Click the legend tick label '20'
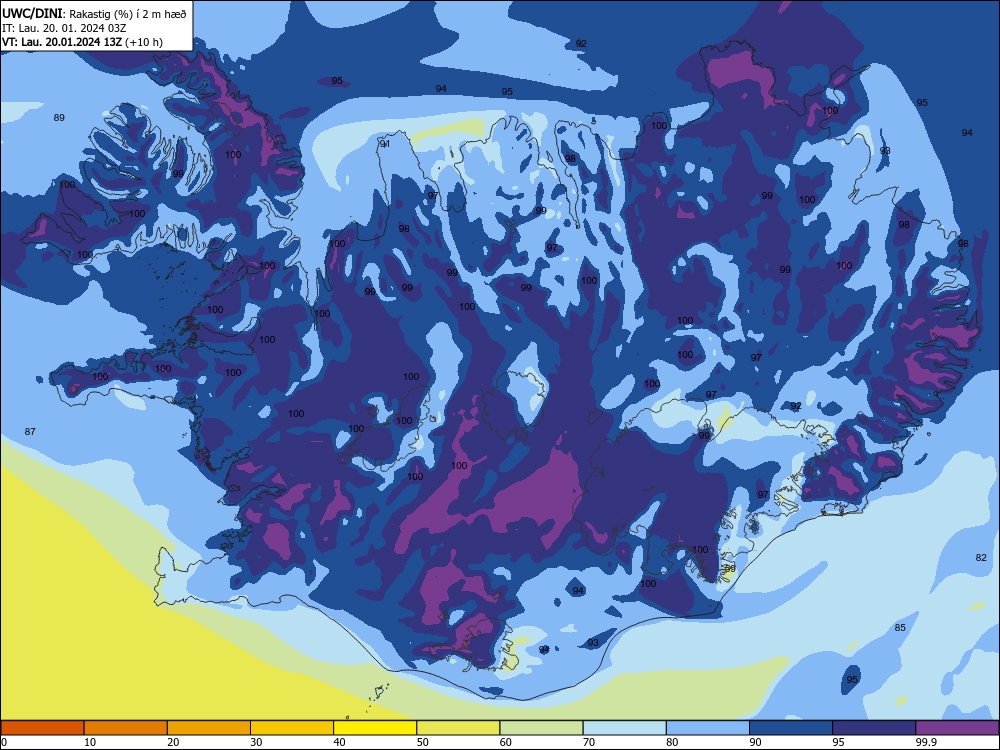Image resolution: width=1000 pixels, height=750 pixels. [x=173, y=742]
